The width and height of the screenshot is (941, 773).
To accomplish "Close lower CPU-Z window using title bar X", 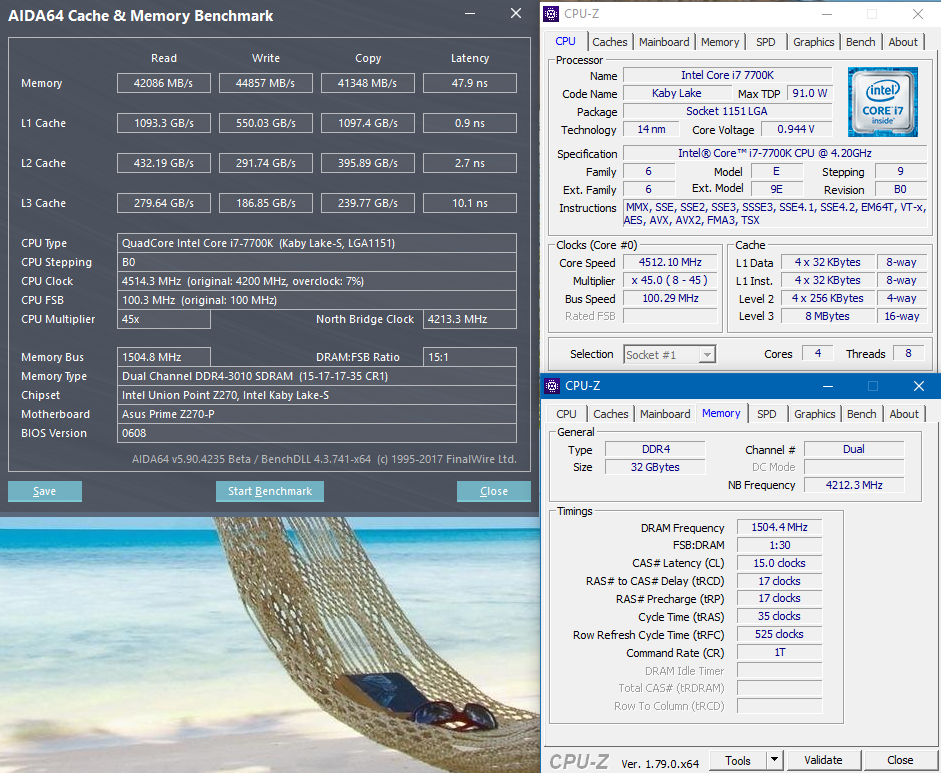I will [x=918, y=386].
